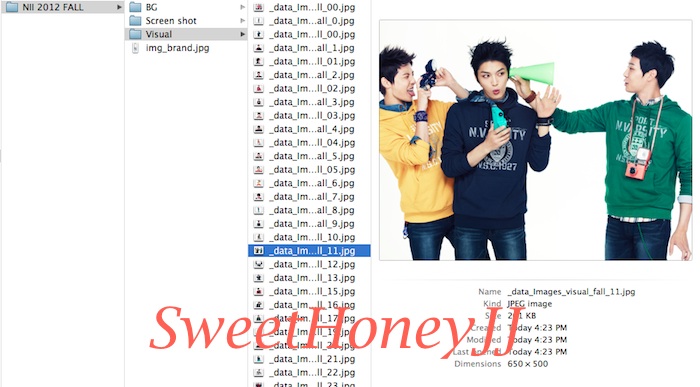Expand the NII 2012 FALL folder arrow

[x=119, y=7]
